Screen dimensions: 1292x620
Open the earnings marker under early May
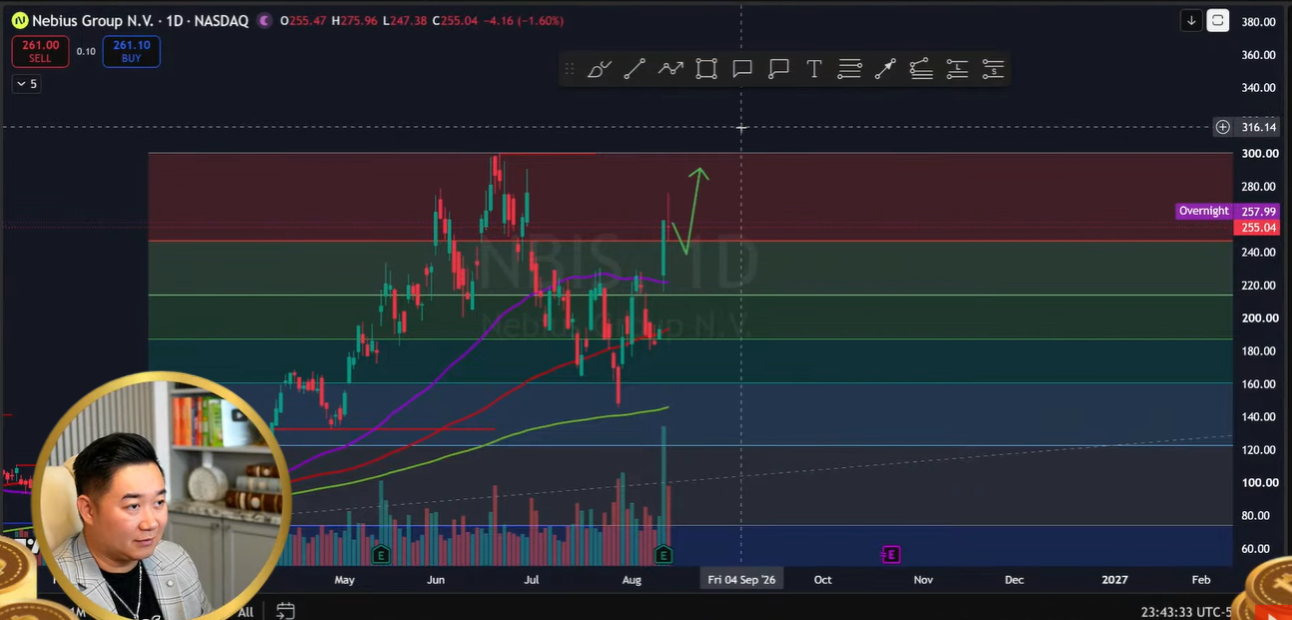coord(380,554)
